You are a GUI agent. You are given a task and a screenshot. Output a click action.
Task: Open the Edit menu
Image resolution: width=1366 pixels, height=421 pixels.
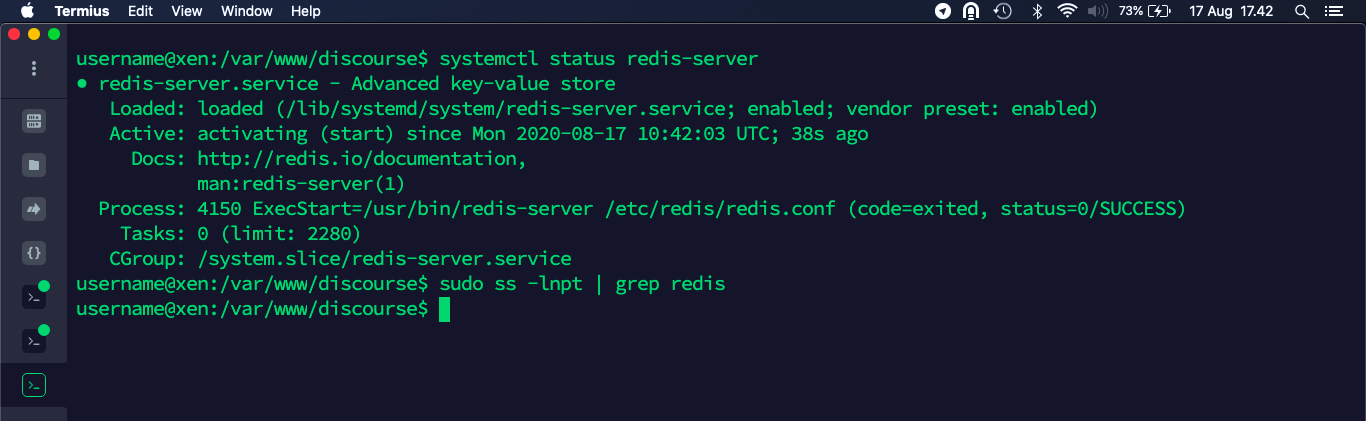coord(140,12)
